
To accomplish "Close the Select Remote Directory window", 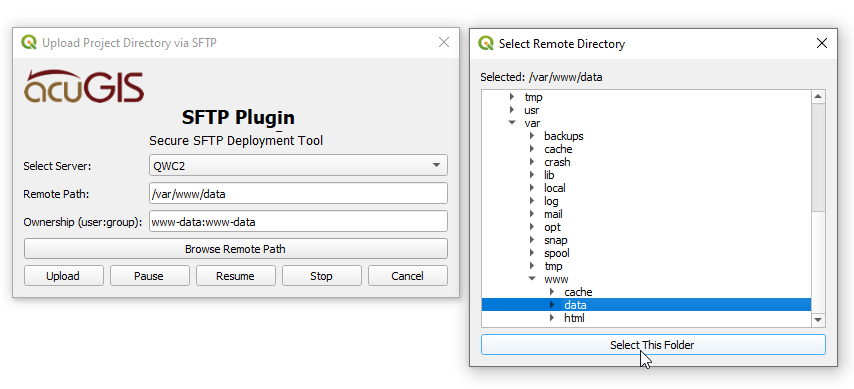I will tap(822, 43).
